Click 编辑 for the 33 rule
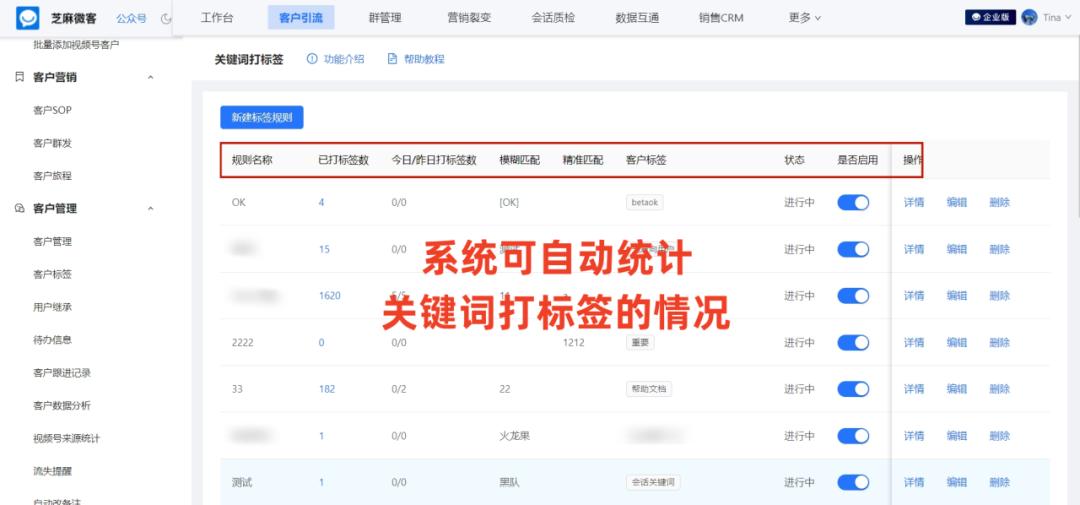The width and height of the screenshot is (1080, 505). (957, 389)
